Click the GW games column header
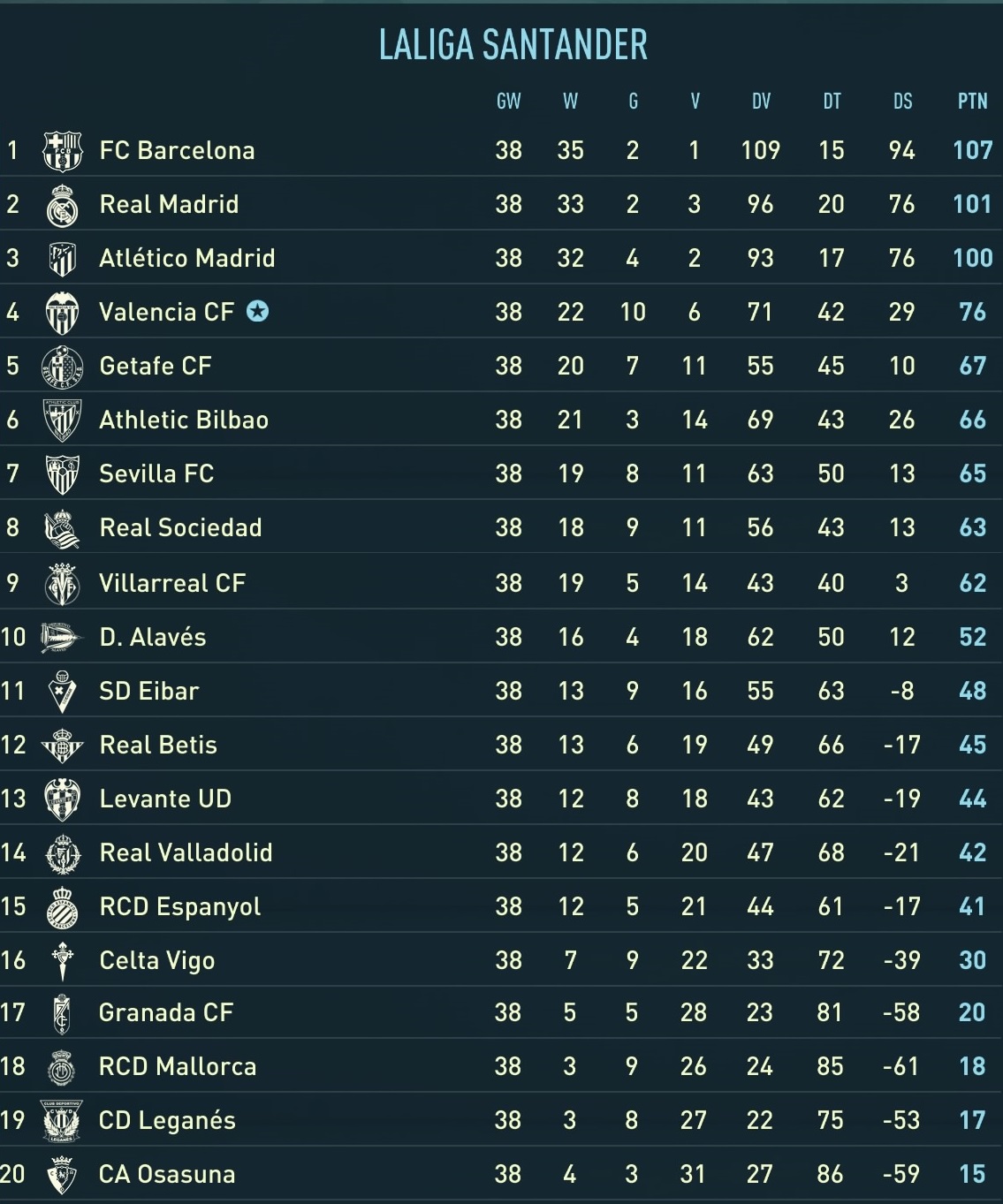This screenshot has width=1003, height=1204. click(508, 102)
